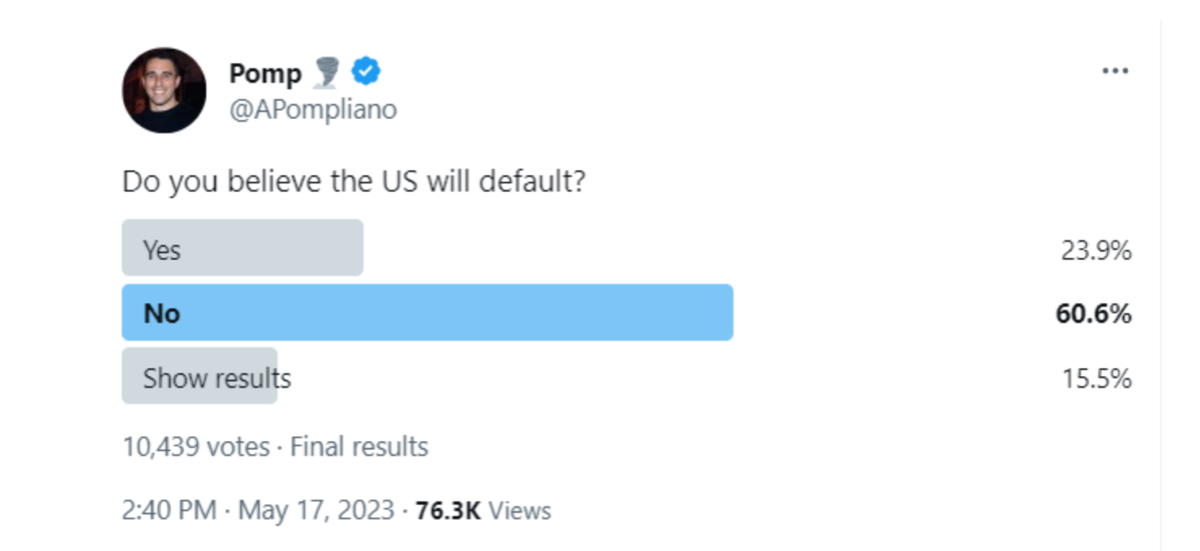Open the tweet's three-dot More menu
Image resolution: width=1200 pixels, height=551 pixels.
tap(1115, 71)
